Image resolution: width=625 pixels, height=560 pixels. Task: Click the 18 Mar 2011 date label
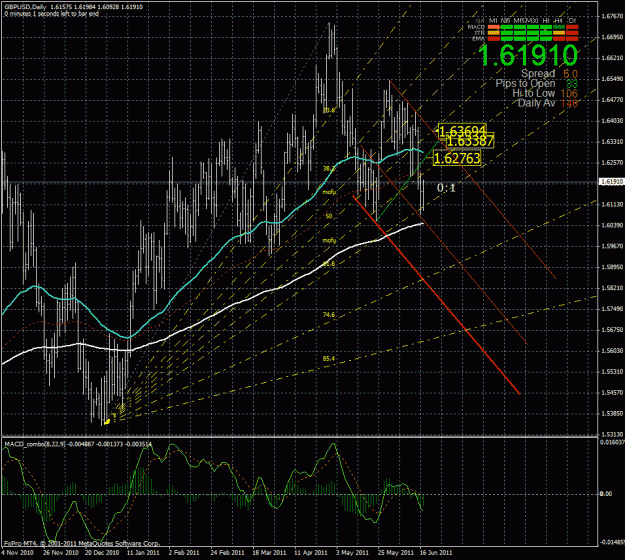pyautogui.click(x=269, y=553)
